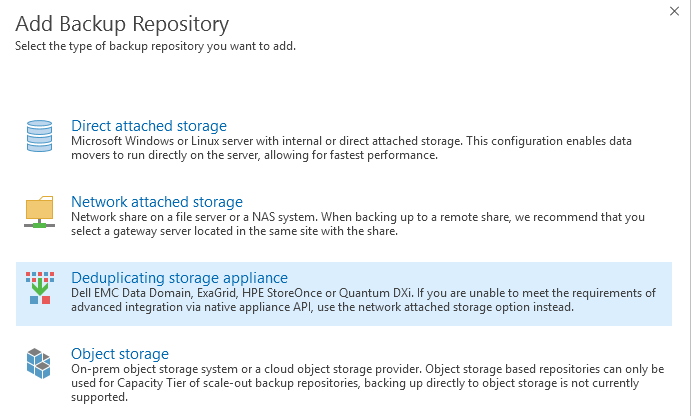Viewport: 691px width, 416px height.
Task: Click the advanced integration via native appliance API line
Action: click(323, 307)
